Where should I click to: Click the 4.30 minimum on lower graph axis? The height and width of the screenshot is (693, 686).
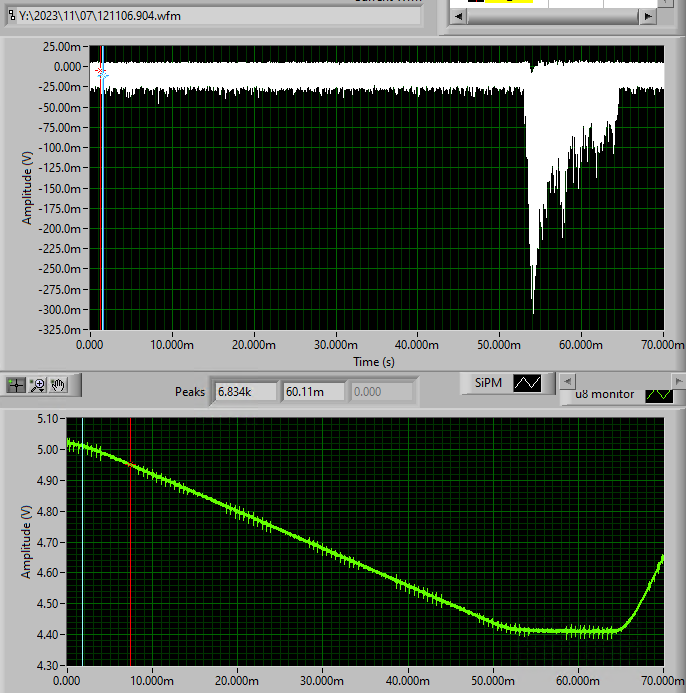(48, 665)
